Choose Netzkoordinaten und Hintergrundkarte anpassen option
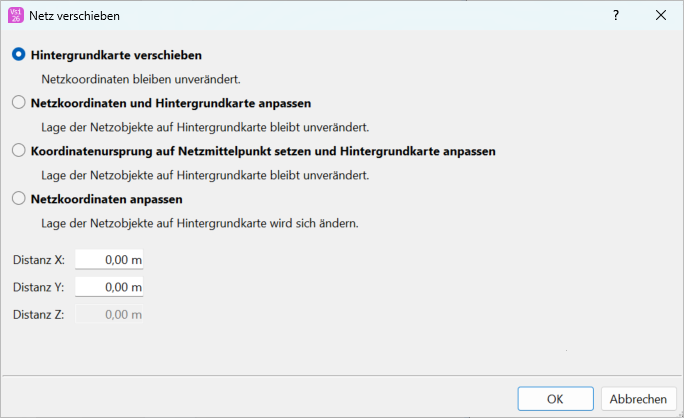This screenshot has height=418, width=684. [x=18, y=103]
